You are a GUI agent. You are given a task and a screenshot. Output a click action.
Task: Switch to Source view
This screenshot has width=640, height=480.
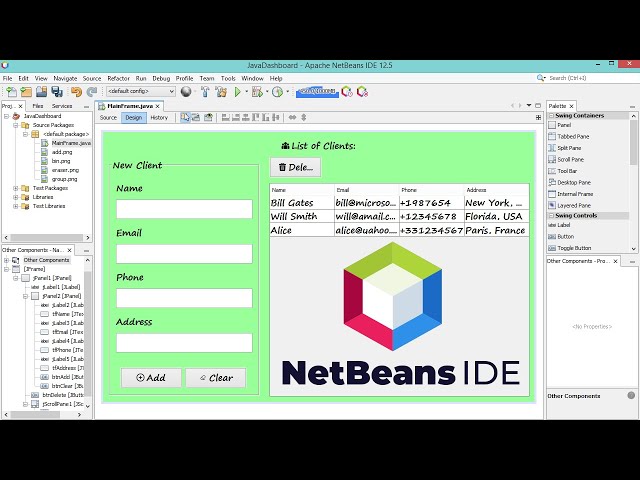click(108, 118)
